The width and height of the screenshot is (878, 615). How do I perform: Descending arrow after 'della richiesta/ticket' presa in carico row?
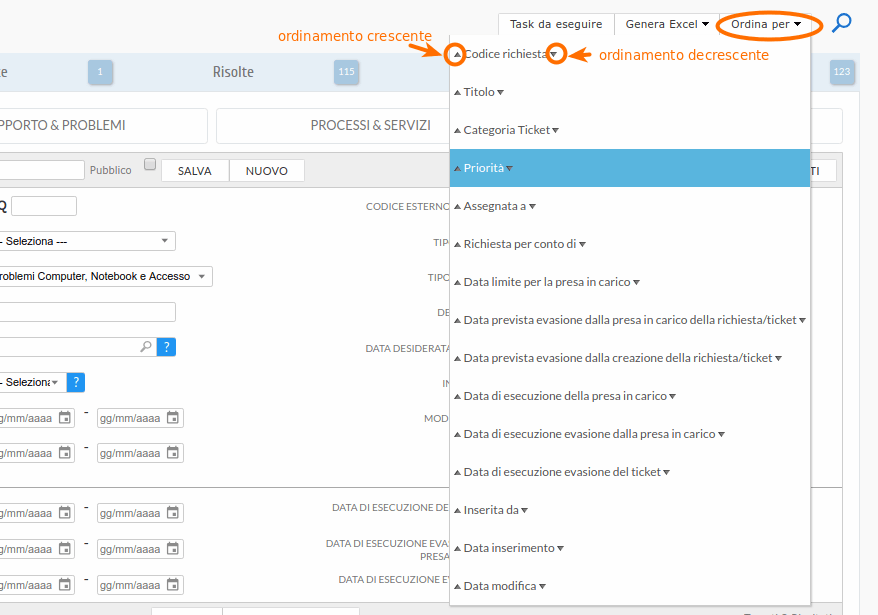pyautogui.click(x=802, y=320)
